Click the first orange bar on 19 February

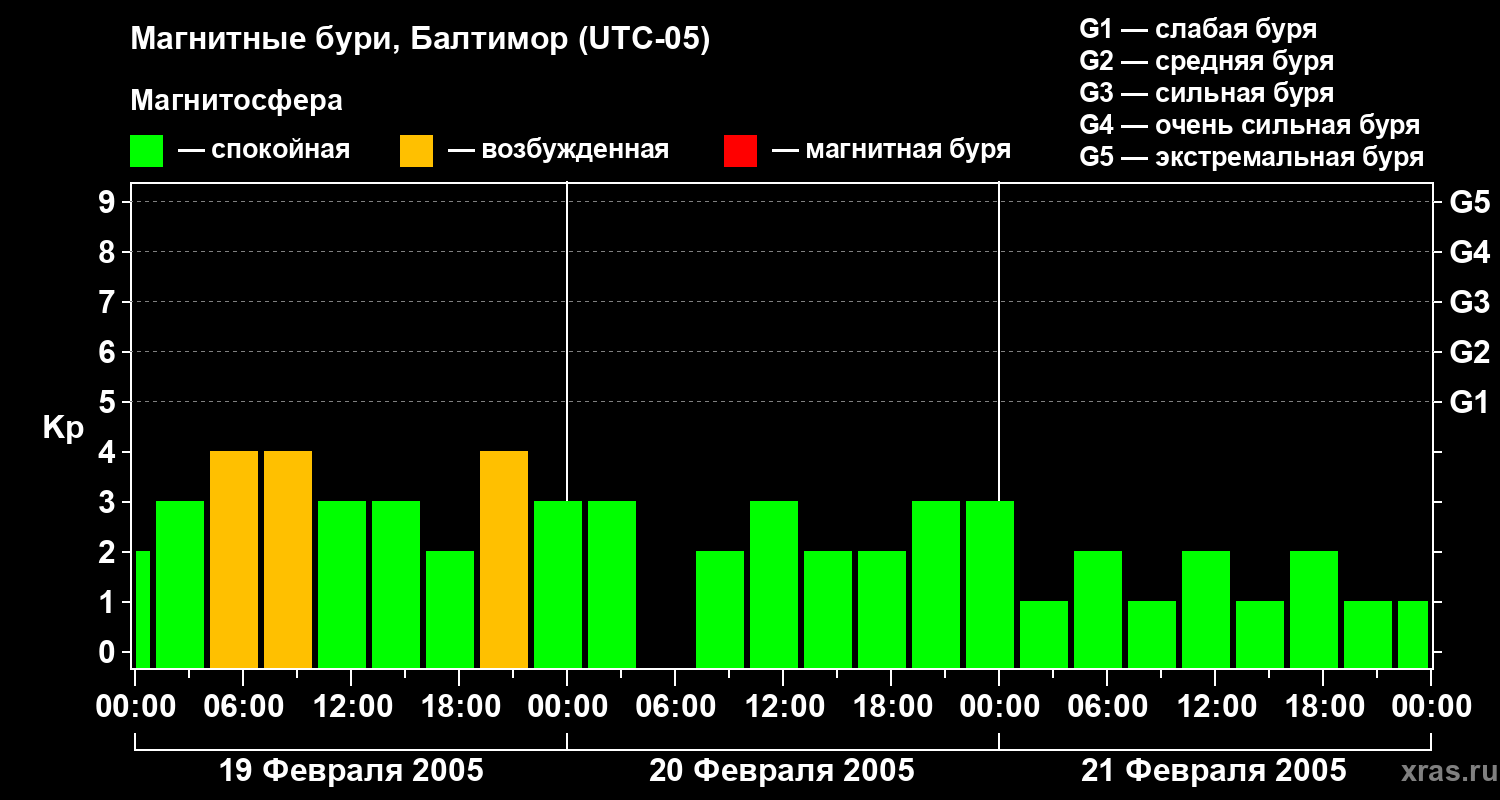pos(234,558)
